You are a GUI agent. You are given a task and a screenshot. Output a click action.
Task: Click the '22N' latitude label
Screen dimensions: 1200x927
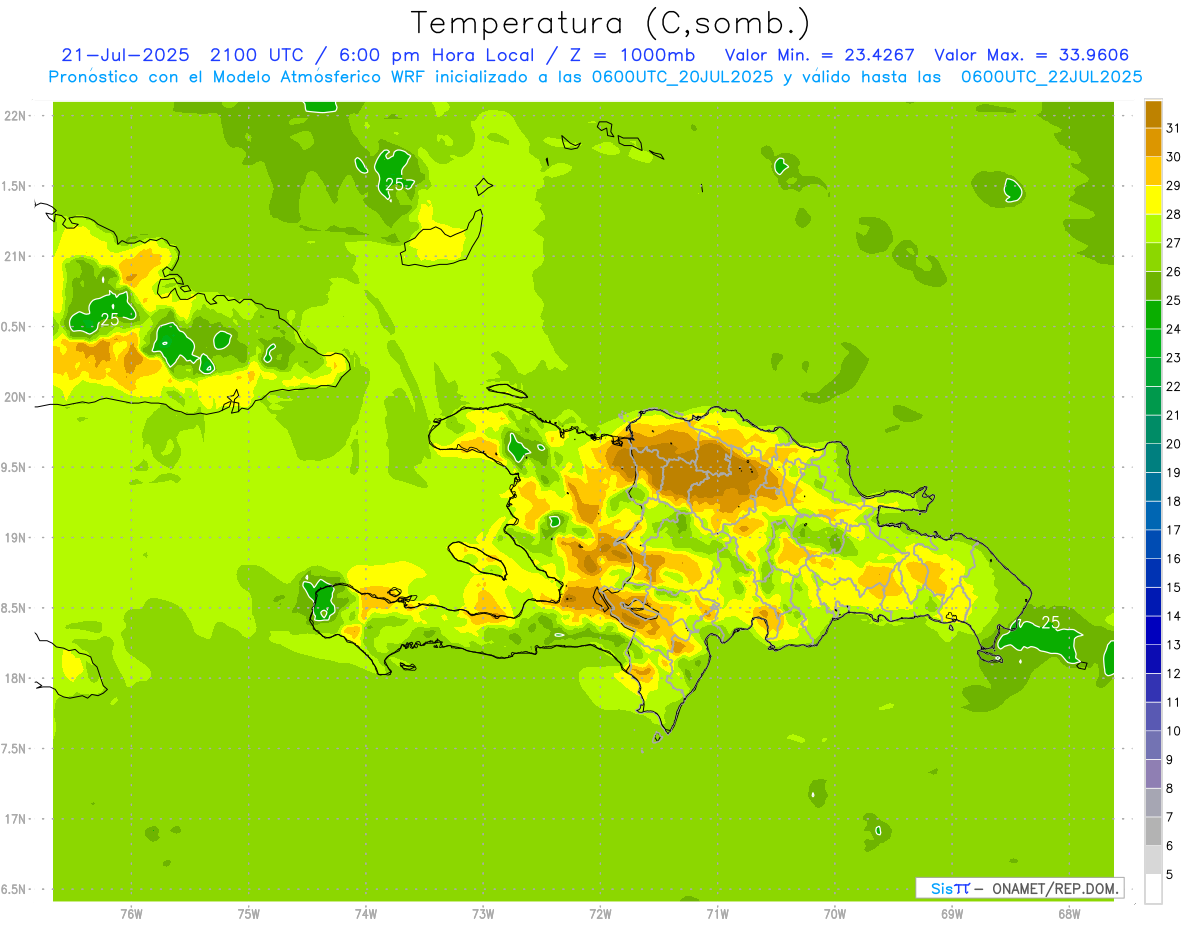[16, 116]
